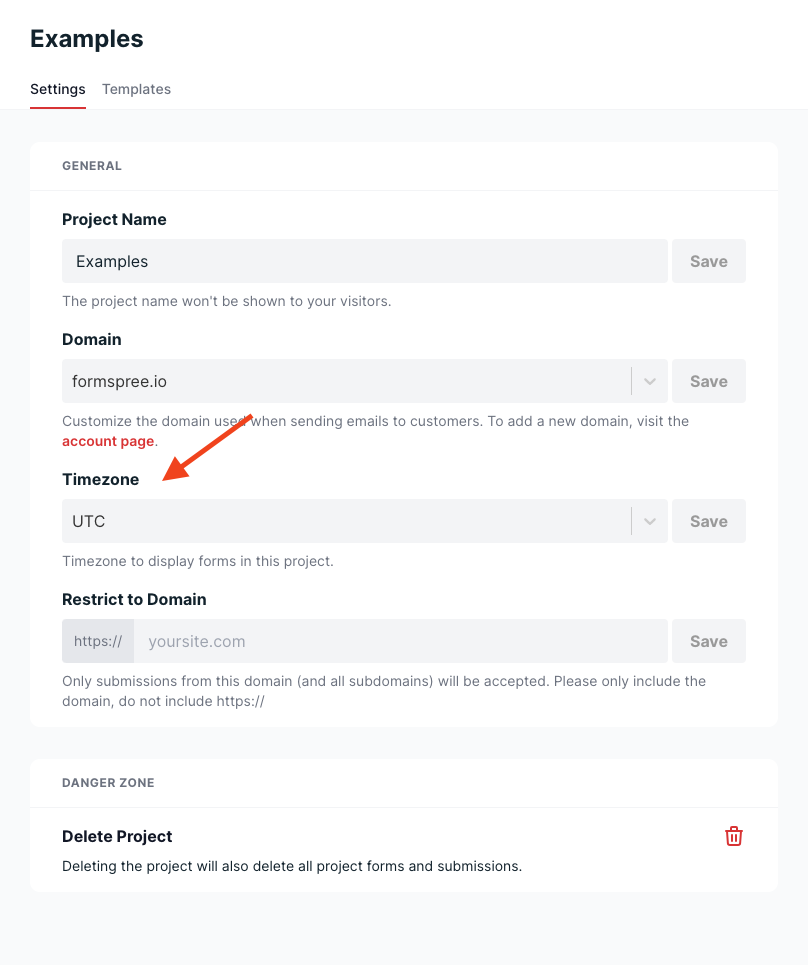
Task: Click the Timezone field label
Action: [x=101, y=479]
